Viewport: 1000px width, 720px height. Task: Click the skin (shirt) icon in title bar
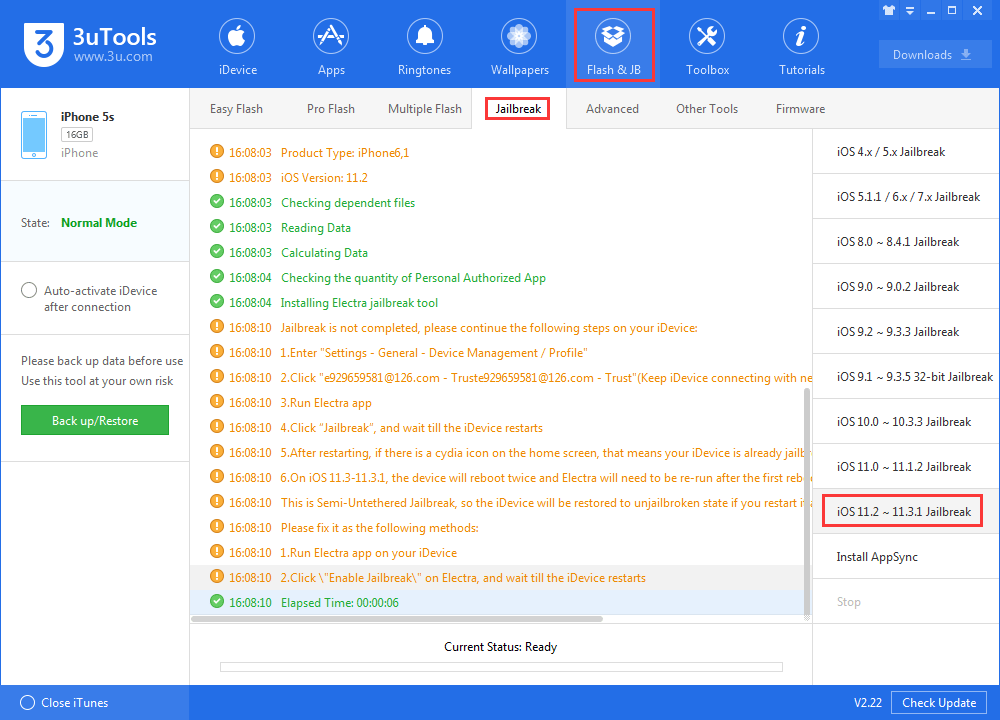(889, 10)
